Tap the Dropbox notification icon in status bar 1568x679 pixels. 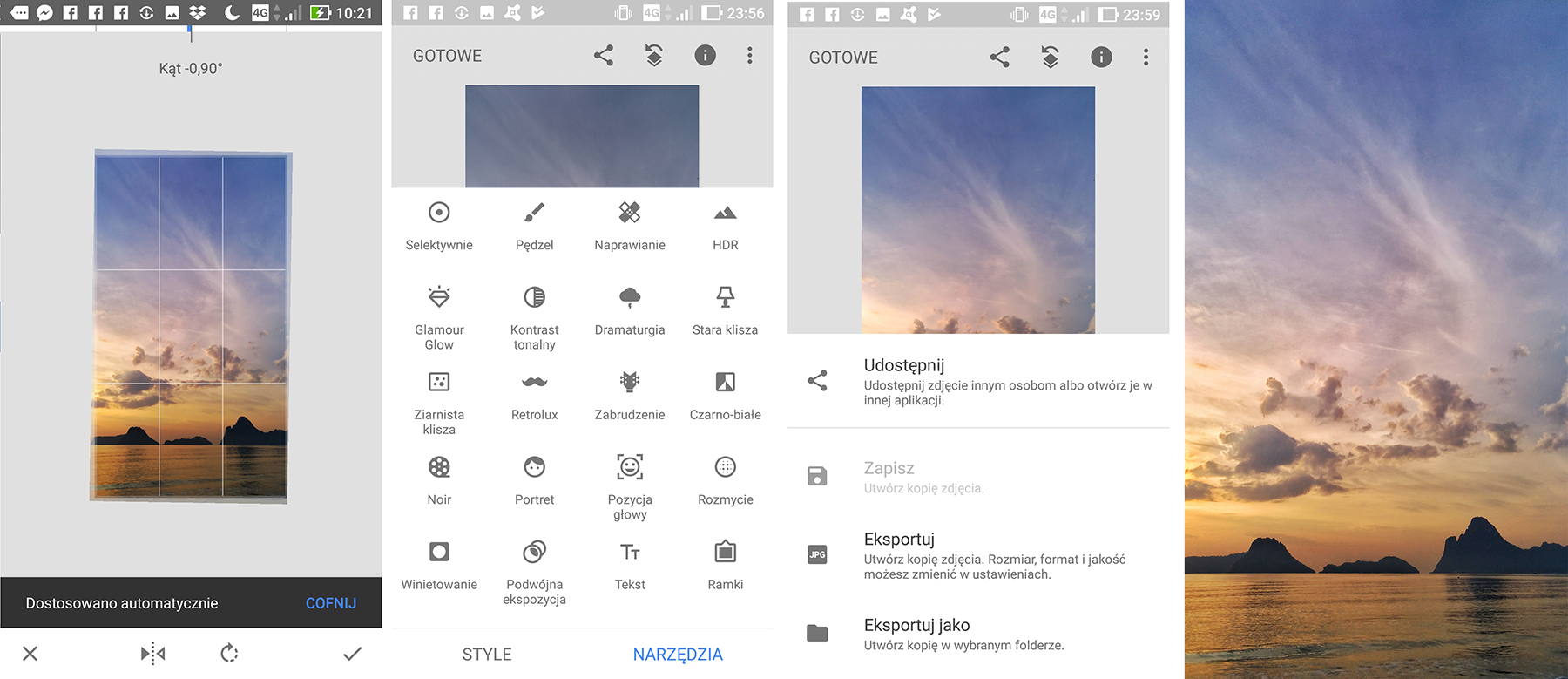pos(198,12)
